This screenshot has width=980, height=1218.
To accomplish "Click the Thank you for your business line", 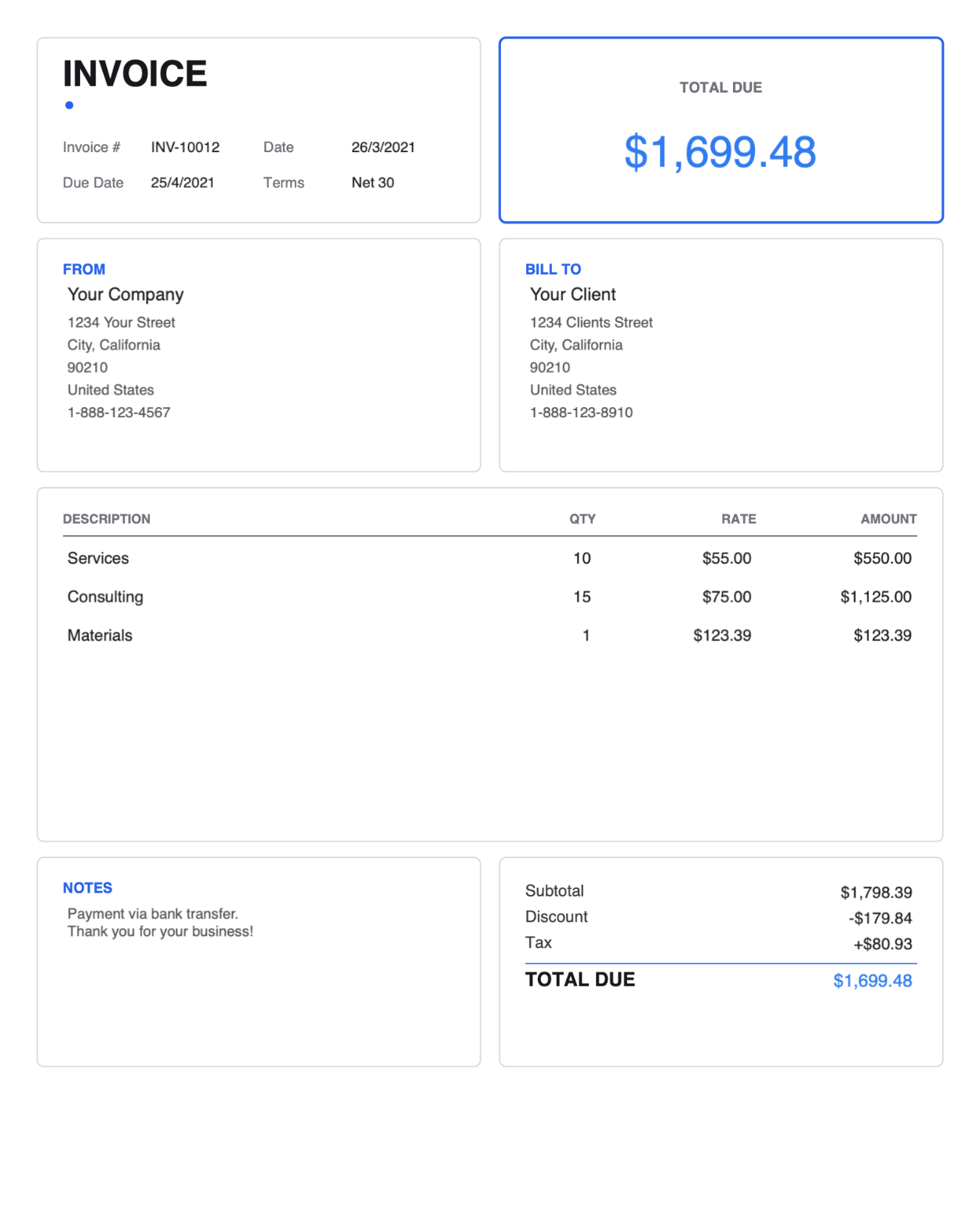I will (161, 932).
